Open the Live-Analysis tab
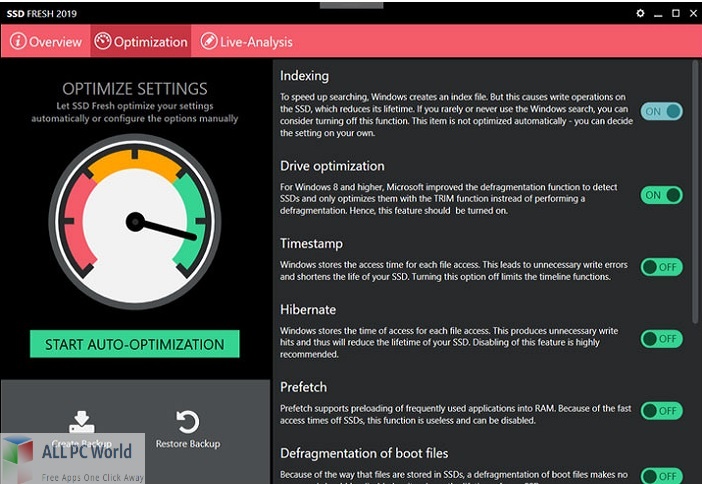 246,41
